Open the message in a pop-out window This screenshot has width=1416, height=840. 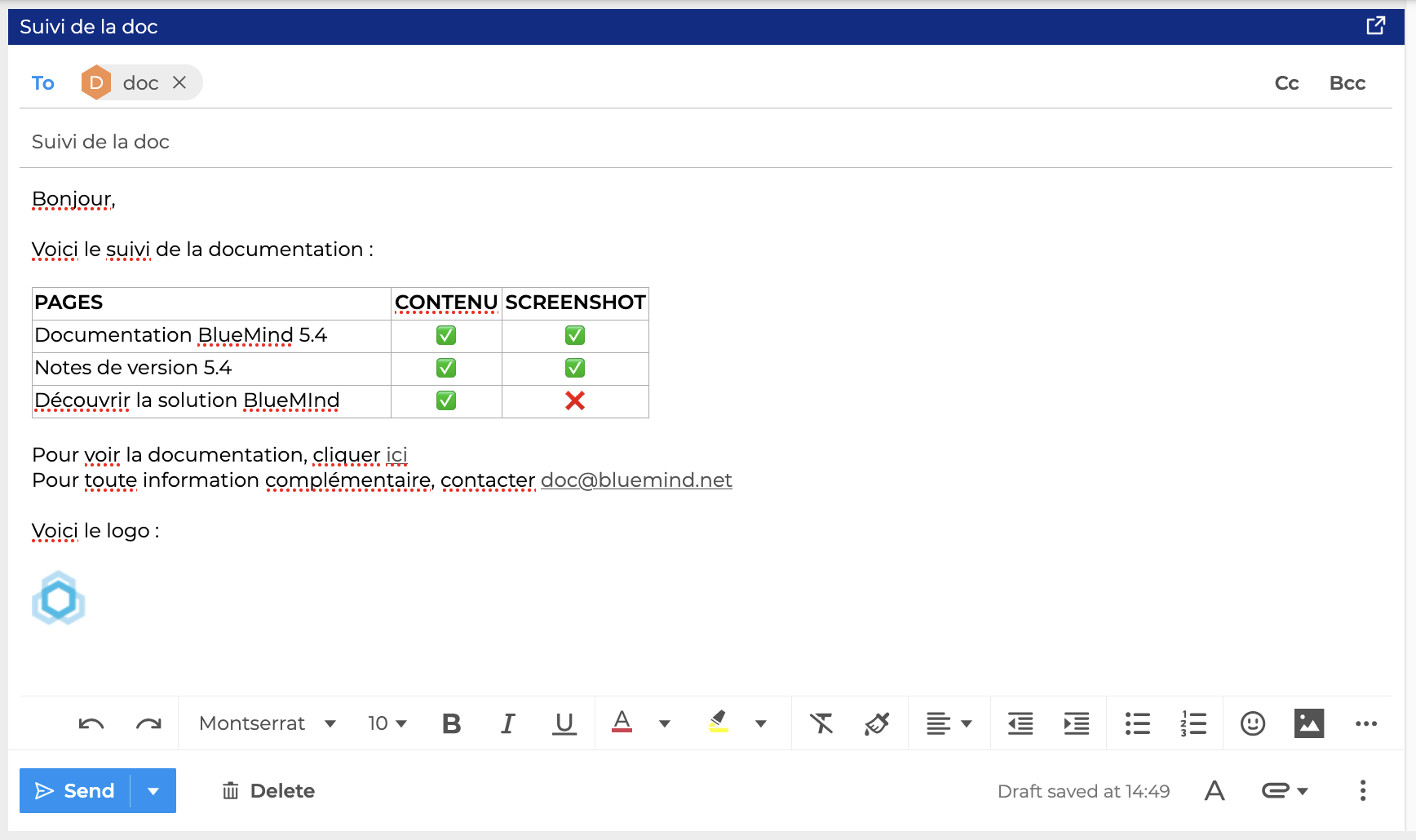(x=1375, y=26)
